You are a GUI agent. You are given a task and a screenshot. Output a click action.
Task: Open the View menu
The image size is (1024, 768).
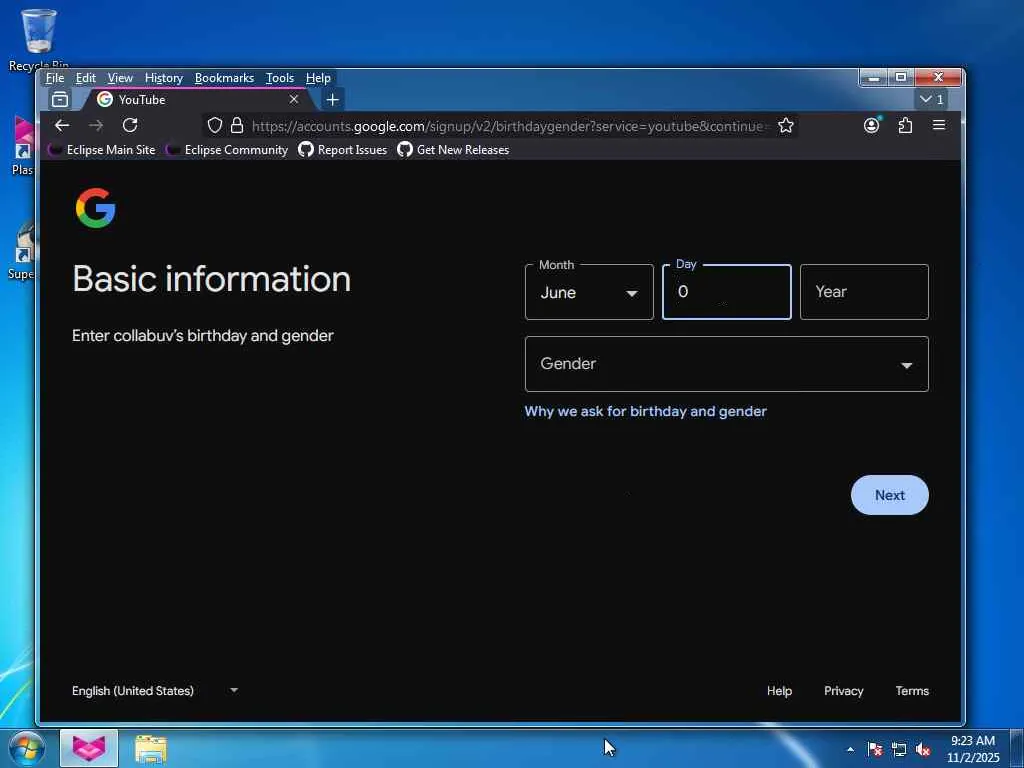[x=120, y=78]
